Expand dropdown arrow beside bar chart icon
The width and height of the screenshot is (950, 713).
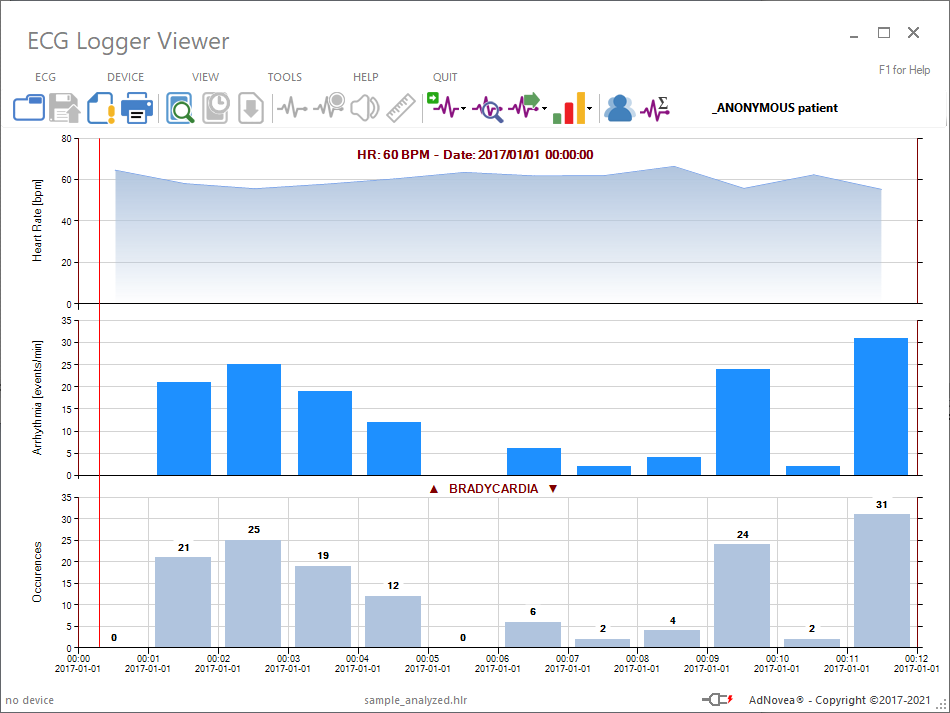589,109
